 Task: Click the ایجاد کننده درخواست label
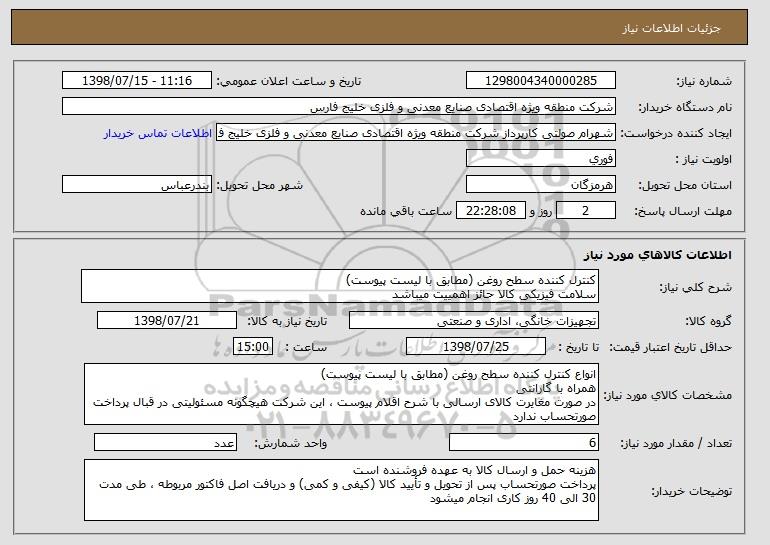[676, 133]
